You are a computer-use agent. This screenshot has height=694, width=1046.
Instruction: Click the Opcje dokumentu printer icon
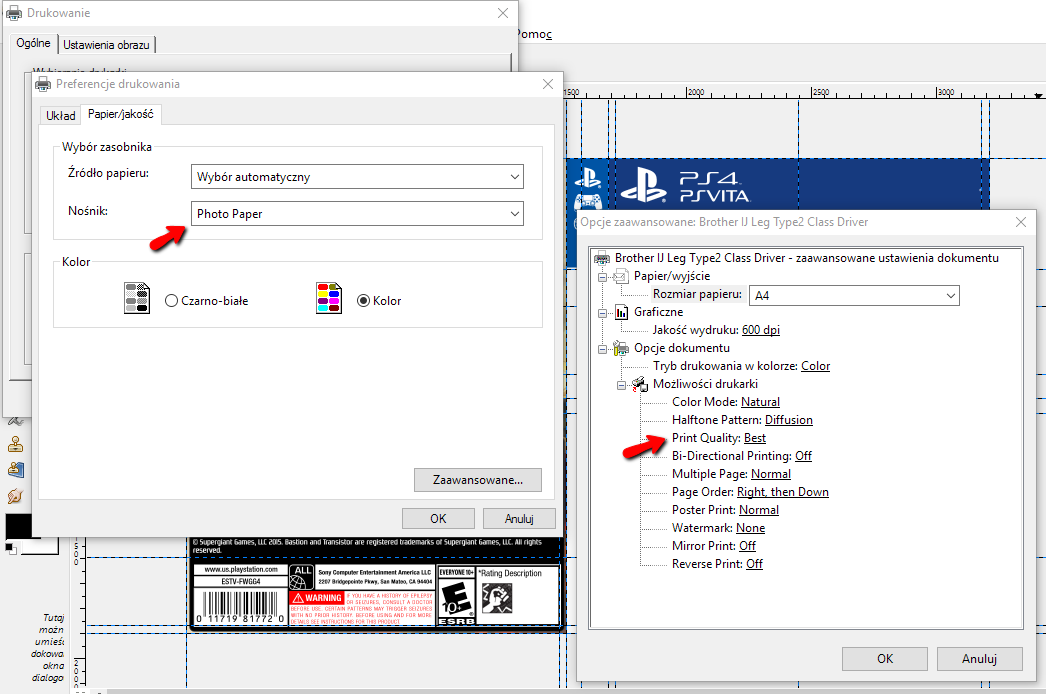620,348
